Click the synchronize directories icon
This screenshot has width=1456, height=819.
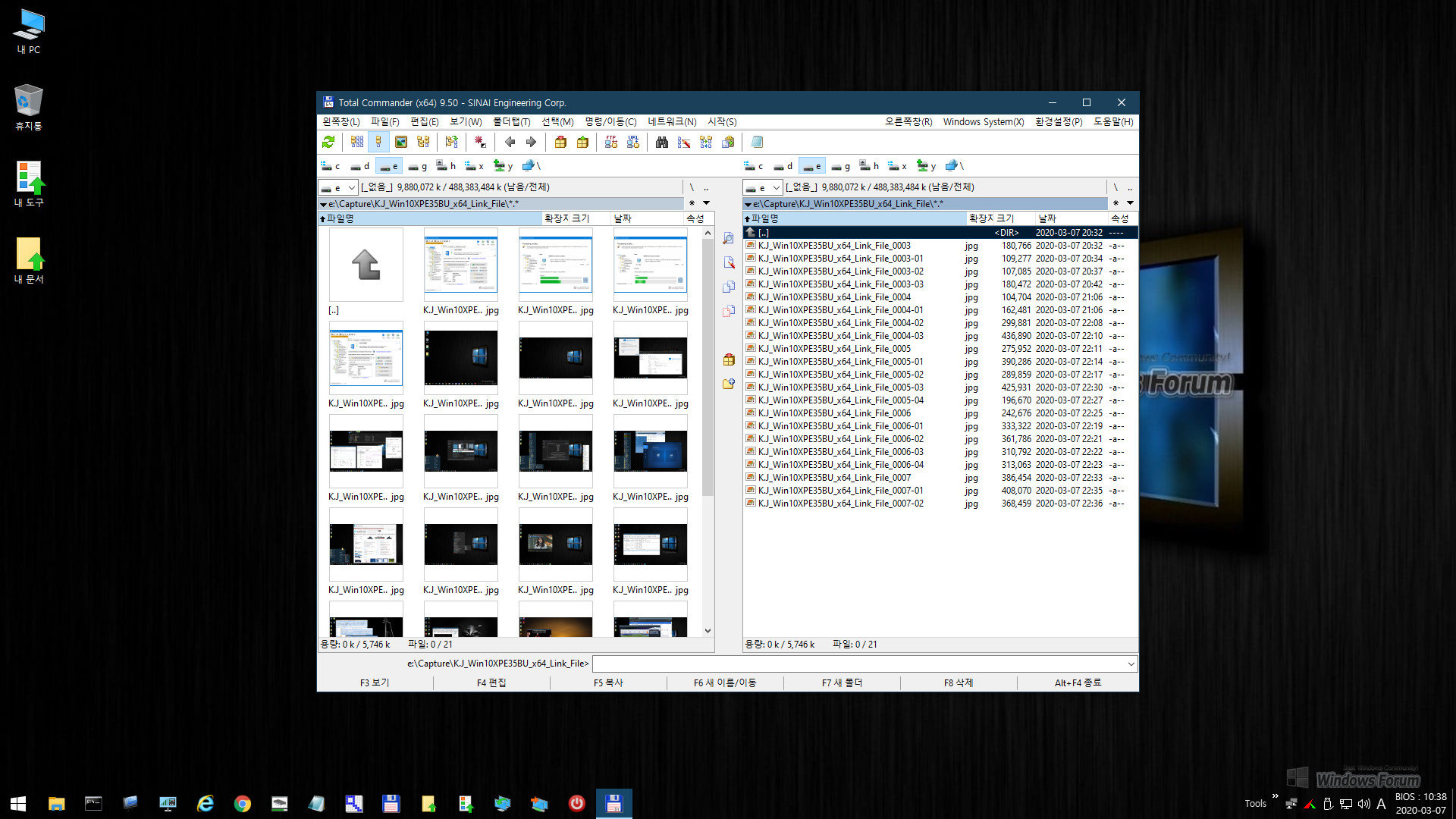[706, 142]
